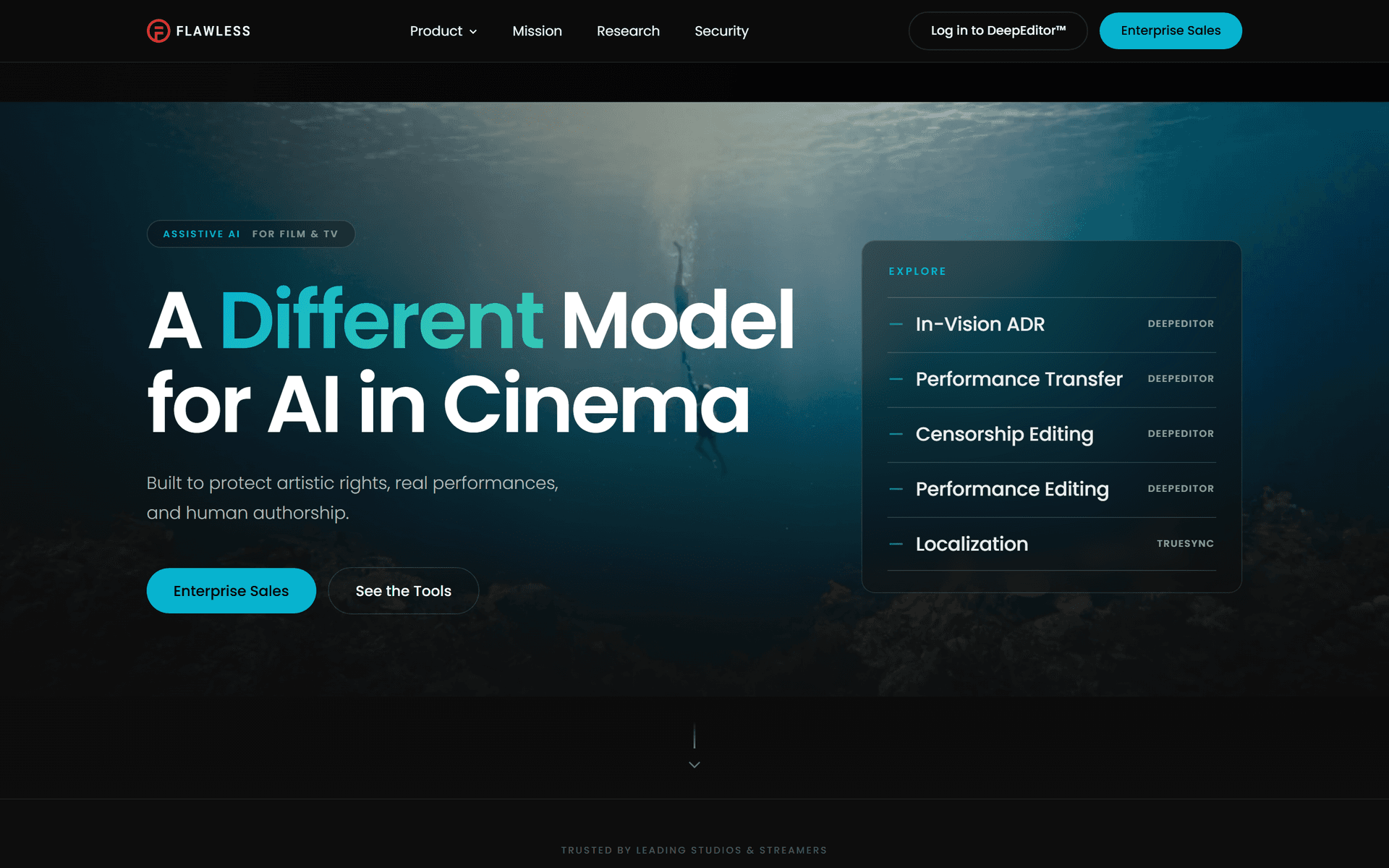The width and height of the screenshot is (1389, 868).
Task: Open the FLAWLESS wordmark home link
Action: pyautogui.click(x=213, y=31)
